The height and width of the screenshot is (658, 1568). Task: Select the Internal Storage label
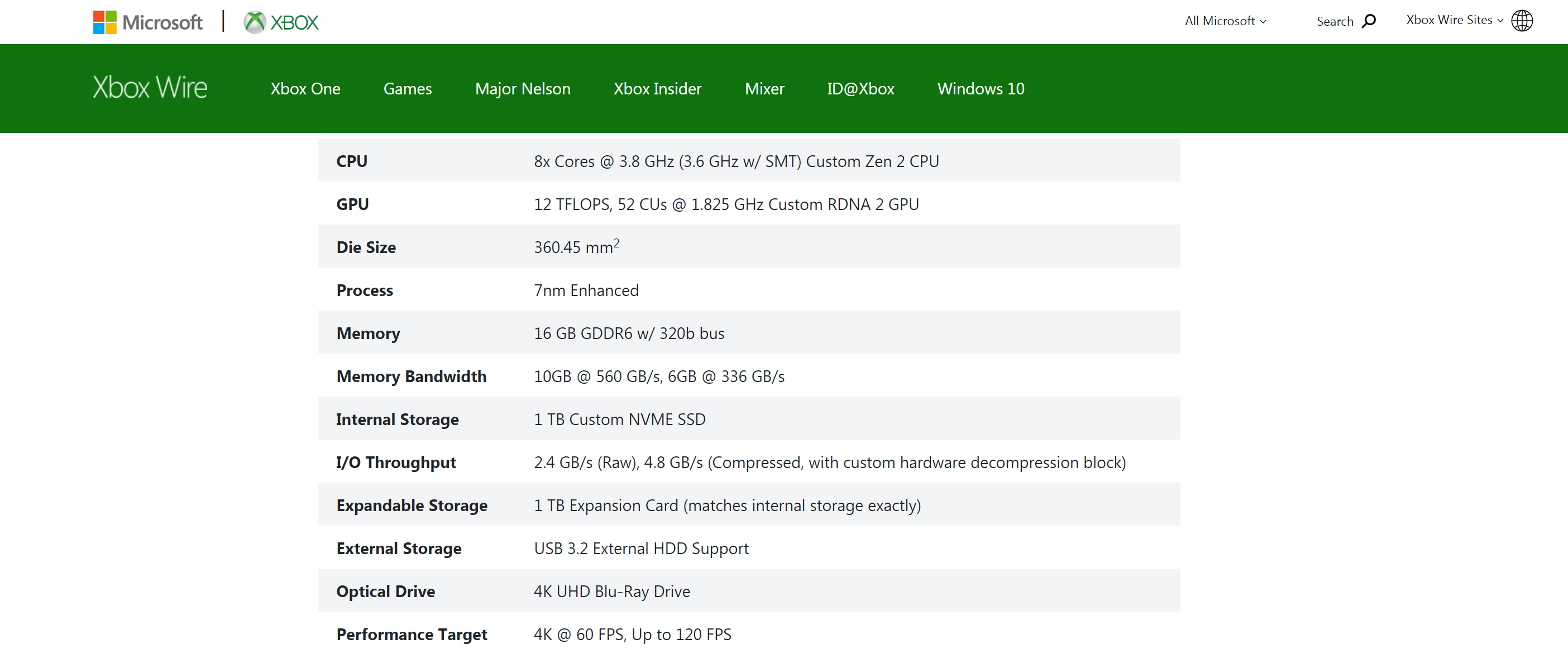pyautogui.click(x=398, y=419)
